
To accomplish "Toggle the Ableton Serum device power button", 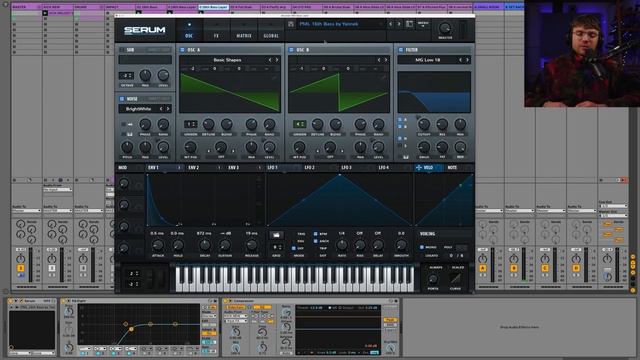I will point(11,301).
